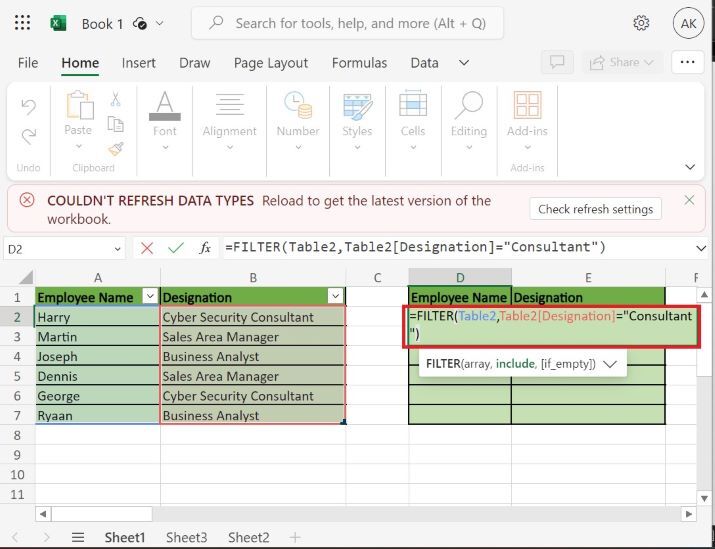The image size is (715, 549).
Task: Open the more options ellipsis menu
Action: pyautogui.click(x=687, y=62)
